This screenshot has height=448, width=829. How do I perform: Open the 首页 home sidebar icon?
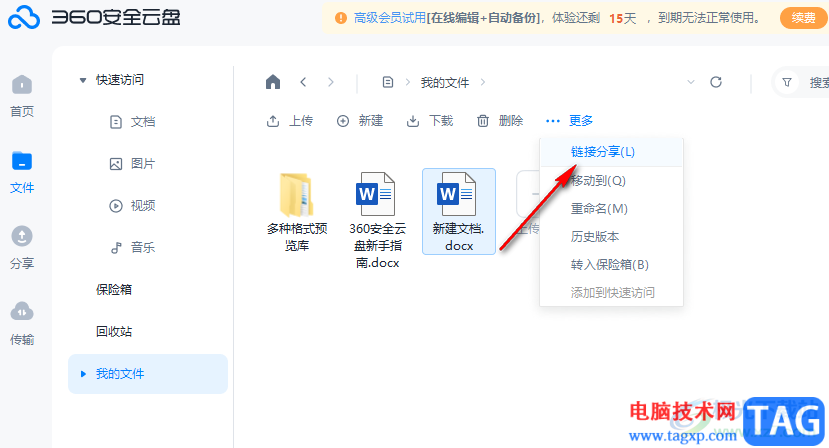tap(22, 96)
